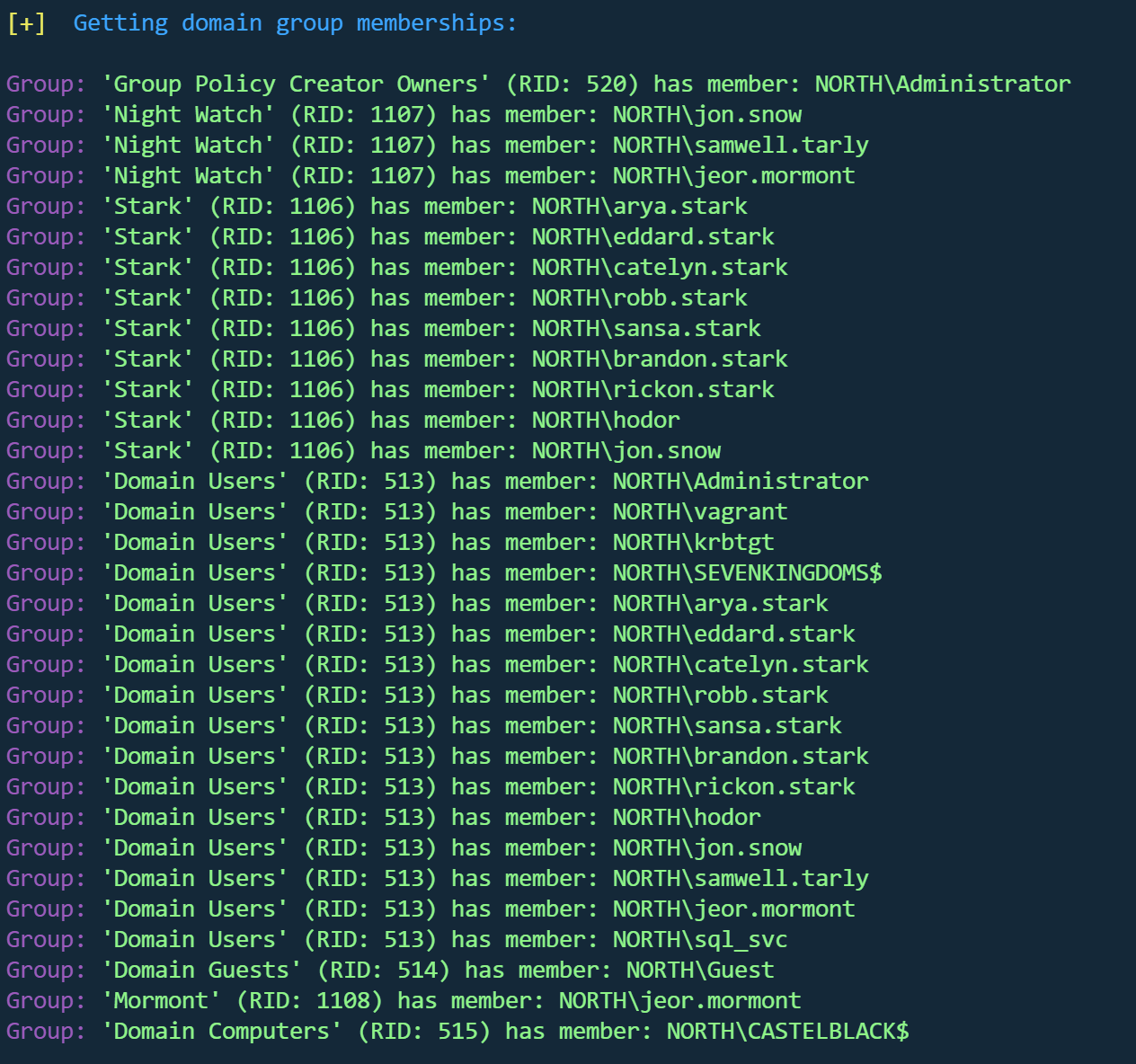Click NORTH\hodor in the Stark group line
Viewport: 1136px width, 1064px height.
tap(606, 421)
